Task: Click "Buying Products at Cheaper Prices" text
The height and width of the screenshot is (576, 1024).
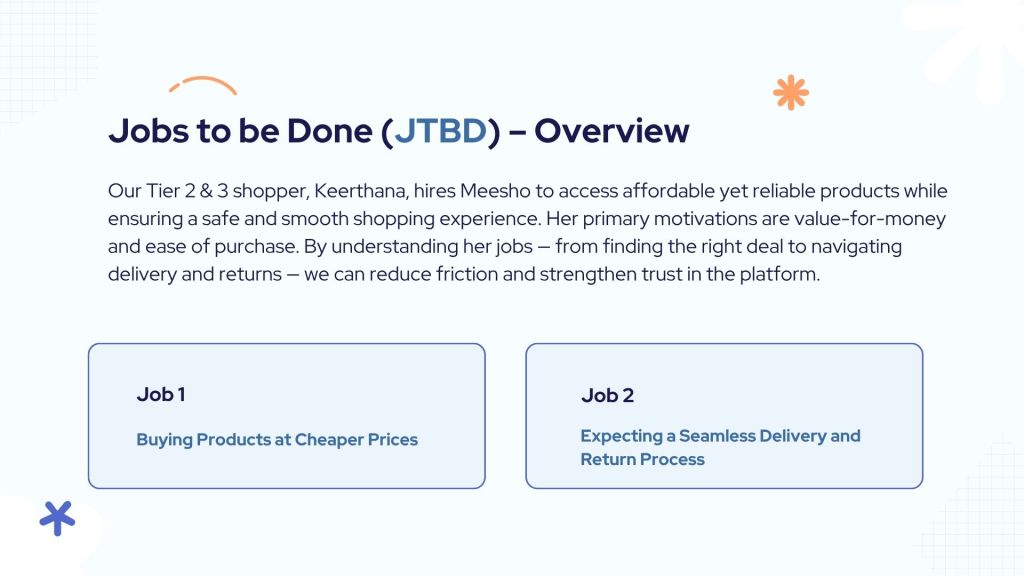Action: coord(277,439)
